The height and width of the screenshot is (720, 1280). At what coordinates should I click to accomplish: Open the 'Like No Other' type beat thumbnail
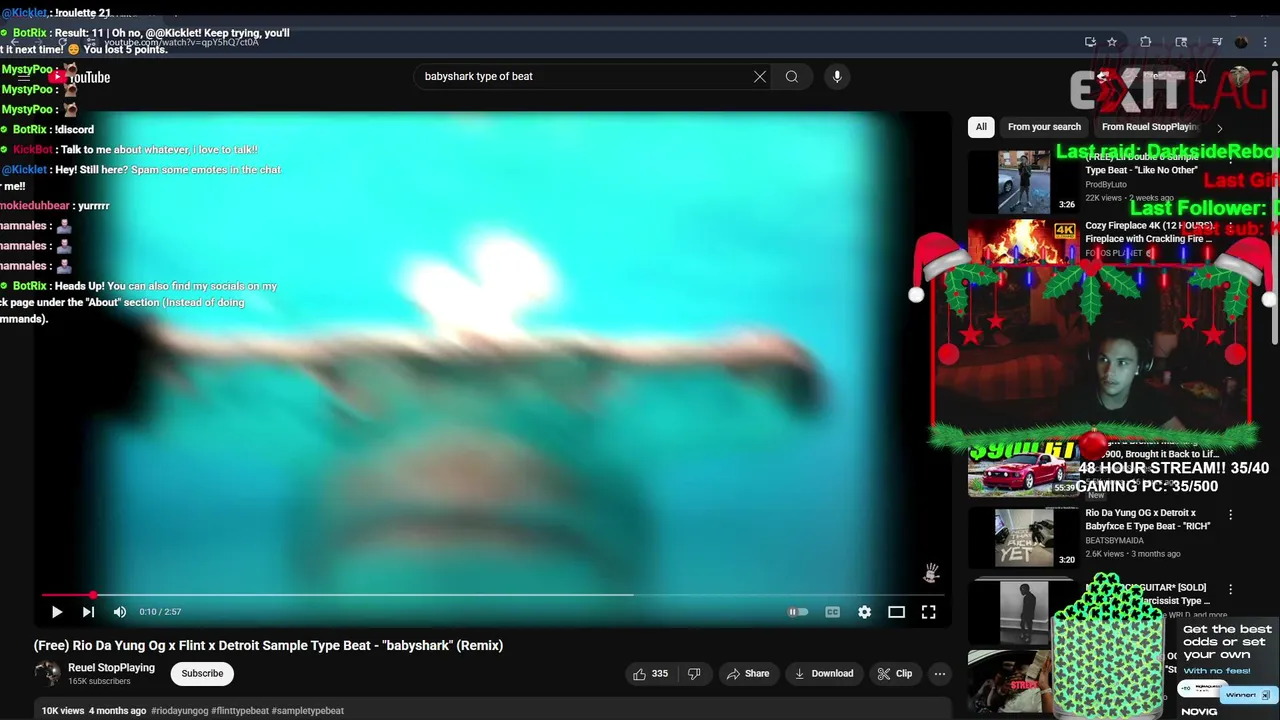(x=1024, y=181)
